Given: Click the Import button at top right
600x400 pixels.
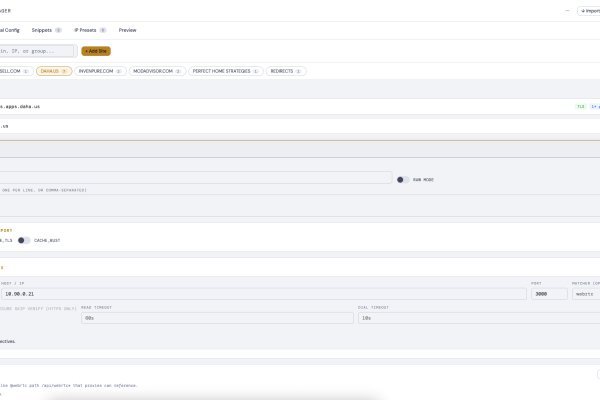Looking at the screenshot, I should tap(589, 11).
